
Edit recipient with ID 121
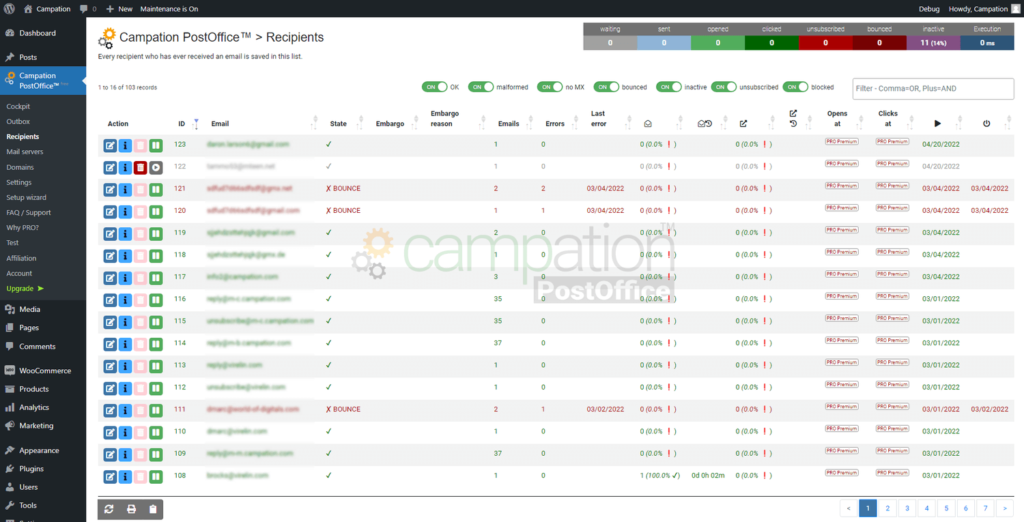click(110, 190)
